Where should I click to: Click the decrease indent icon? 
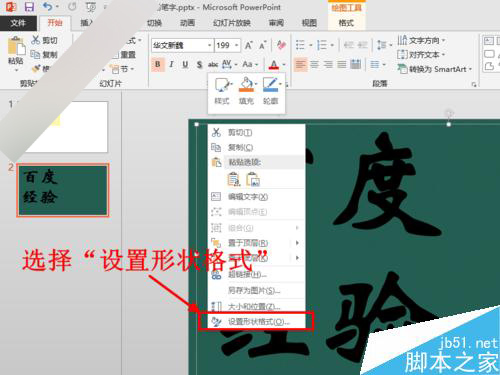(x=348, y=45)
